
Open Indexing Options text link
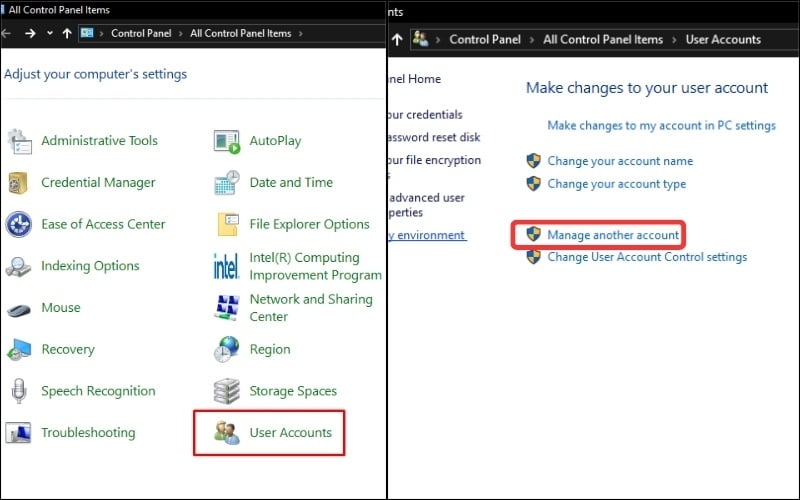90,266
